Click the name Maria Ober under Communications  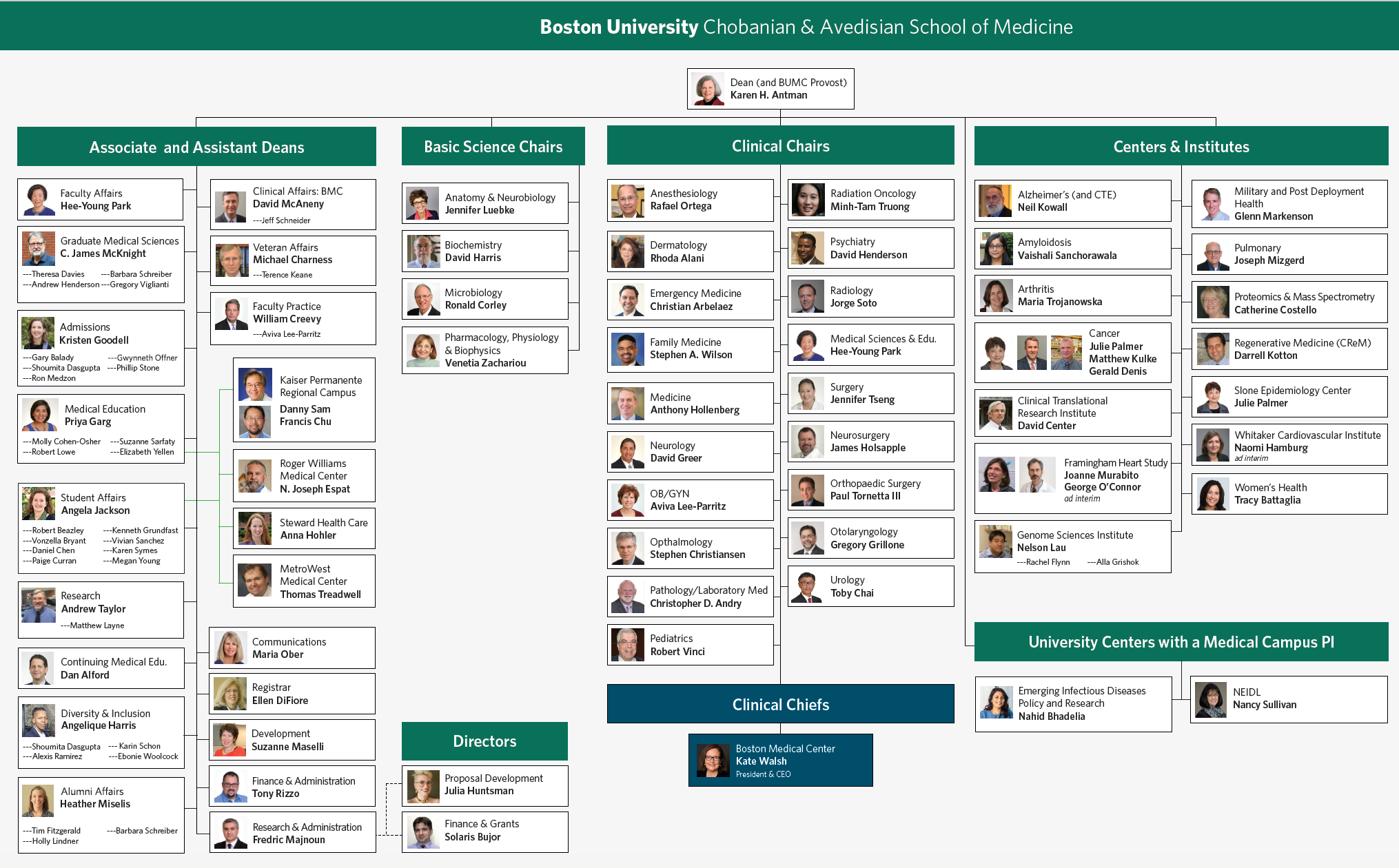[278, 654]
